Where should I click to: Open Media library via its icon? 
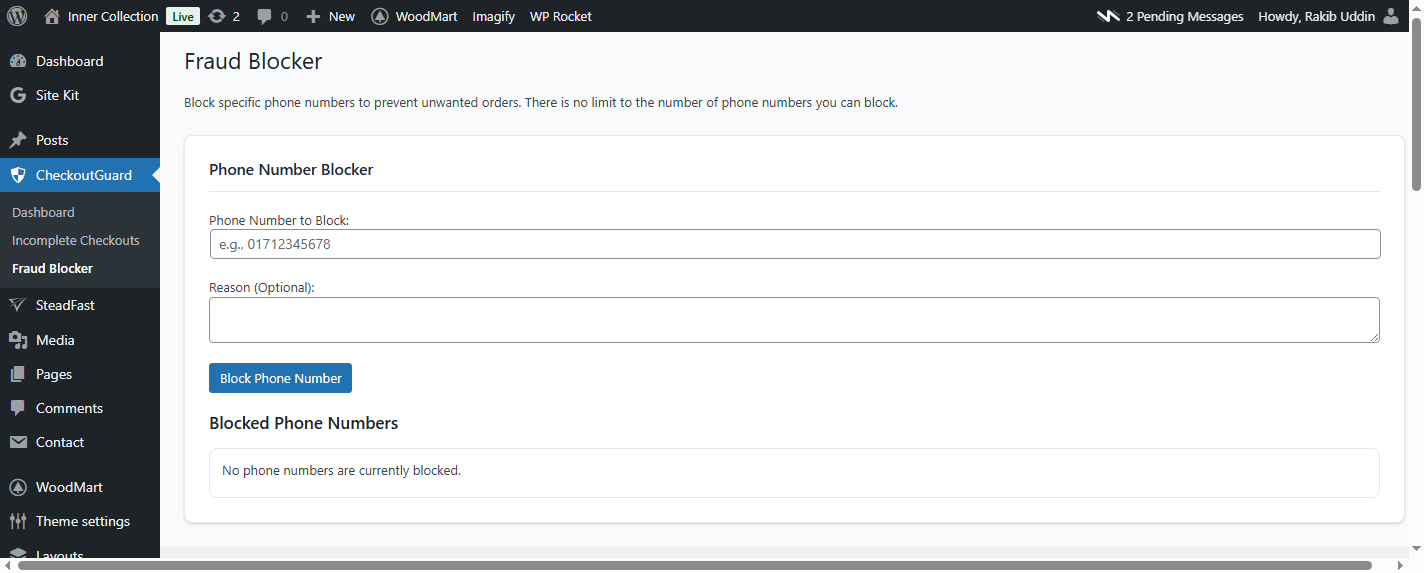(18, 340)
